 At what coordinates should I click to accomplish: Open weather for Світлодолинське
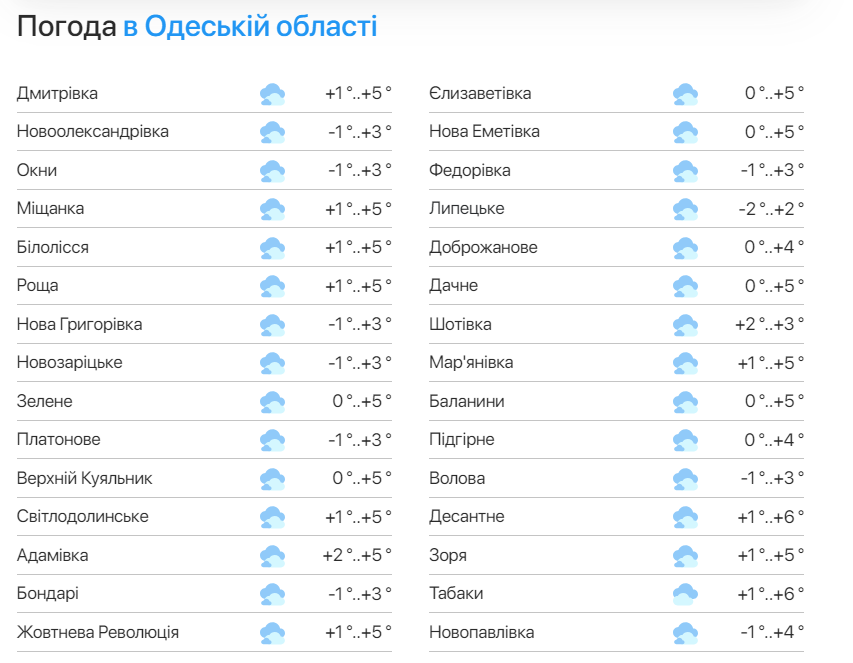tap(83, 517)
